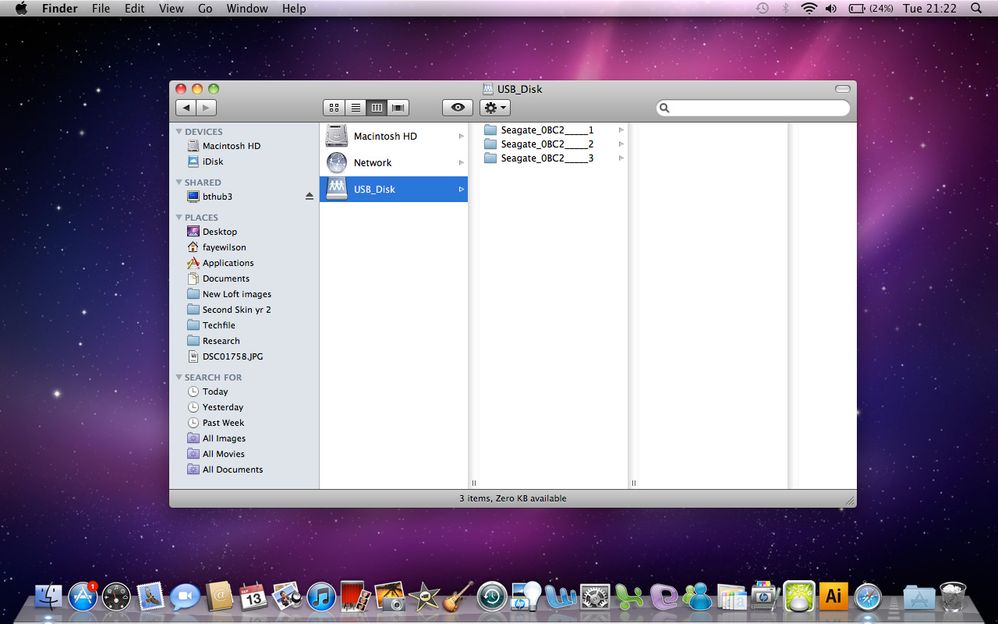998x624 pixels.
Task: Open Safari from the Dock
Action: click(x=867, y=597)
